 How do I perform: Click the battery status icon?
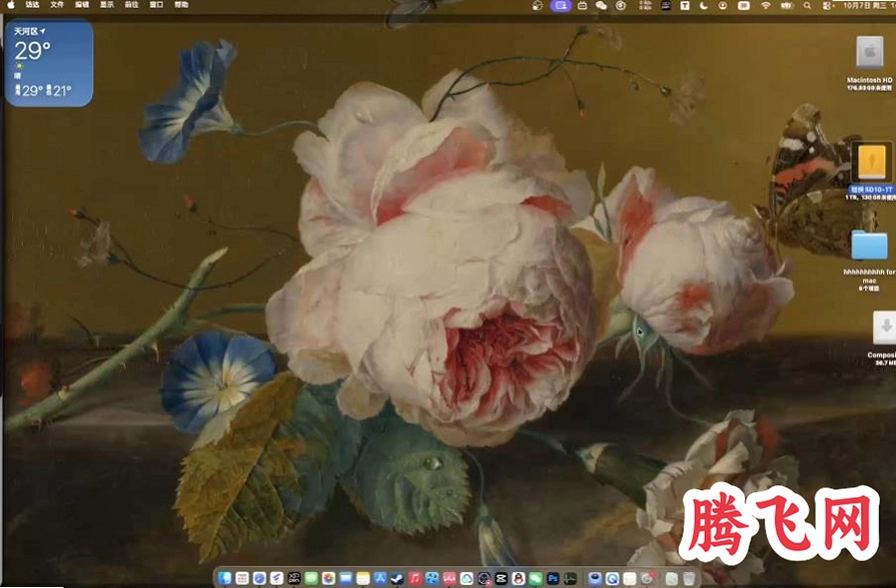pyautogui.click(x=787, y=6)
